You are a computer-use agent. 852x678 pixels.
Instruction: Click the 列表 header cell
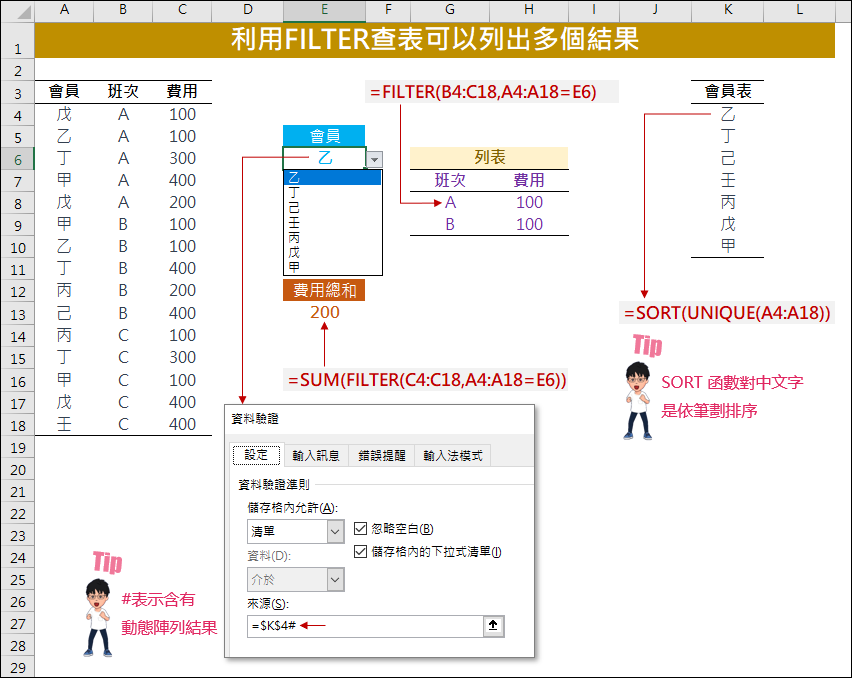pyautogui.click(x=489, y=158)
